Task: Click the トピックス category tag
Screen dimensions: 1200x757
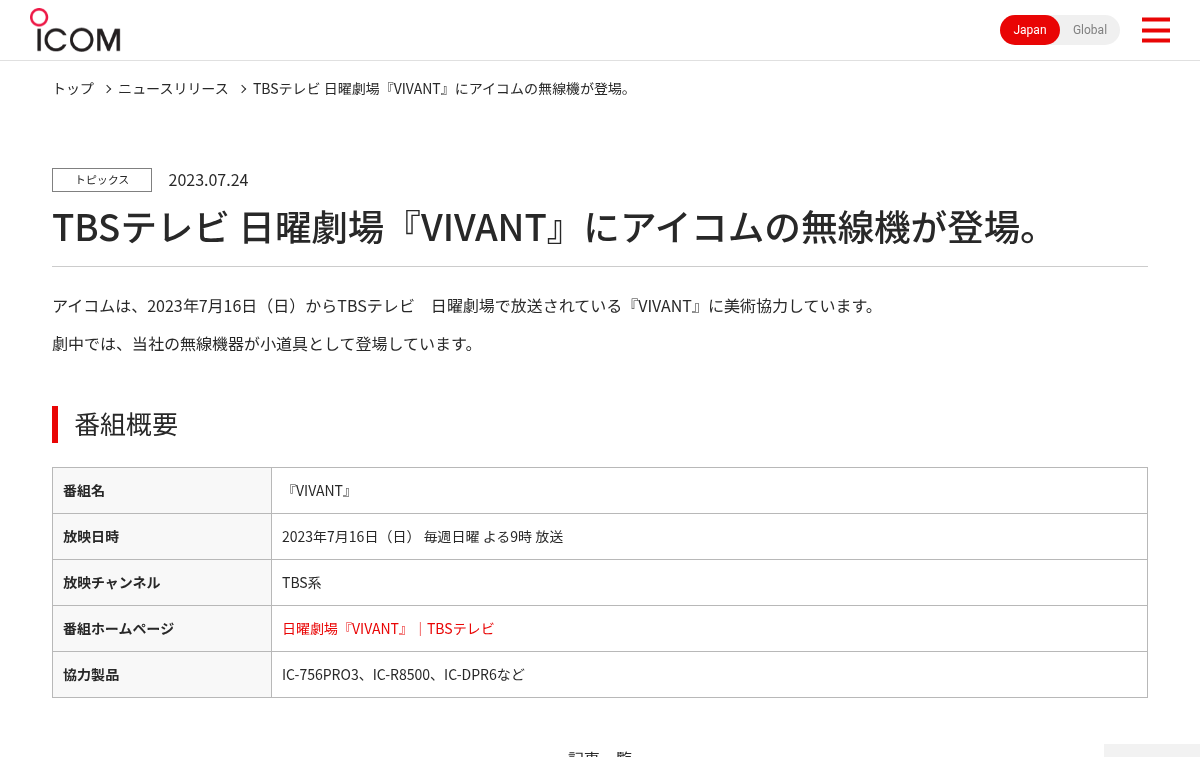Action: point(102,180)
